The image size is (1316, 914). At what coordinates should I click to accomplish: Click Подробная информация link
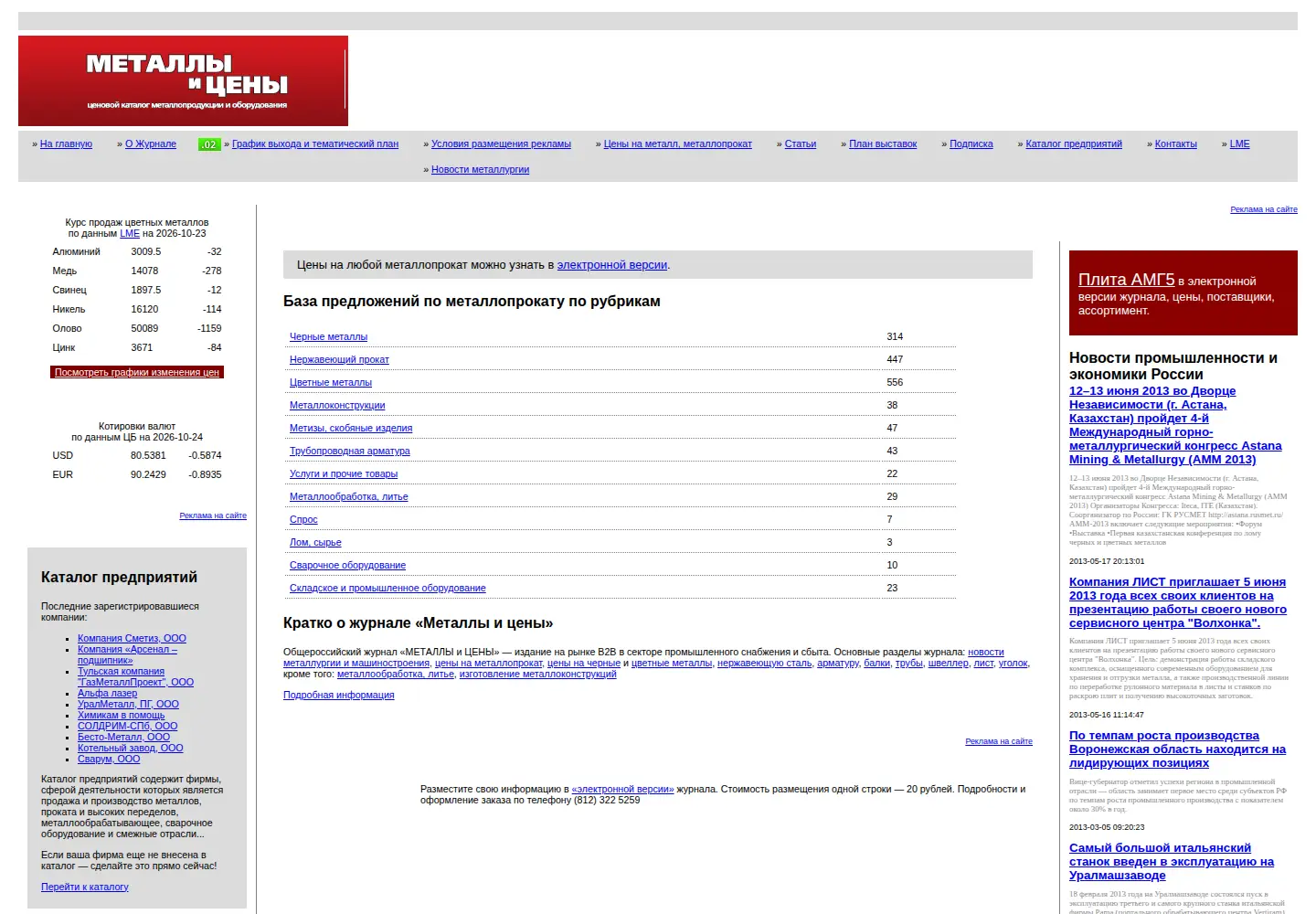339,696
